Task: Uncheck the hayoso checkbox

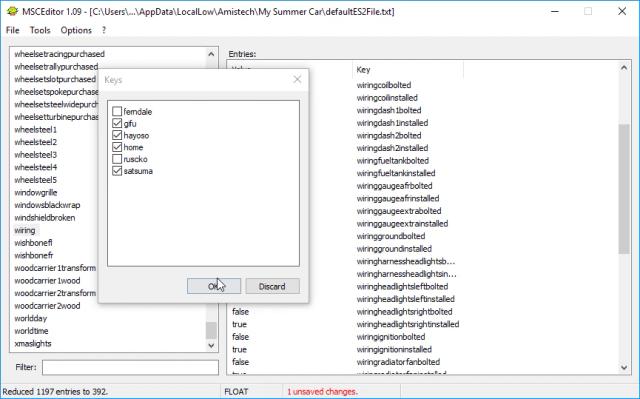Action: pos(117,135)
